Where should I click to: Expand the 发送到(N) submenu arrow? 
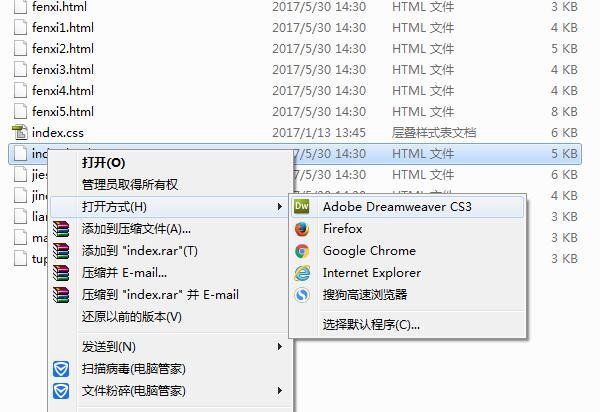click(x=280, y=347)
